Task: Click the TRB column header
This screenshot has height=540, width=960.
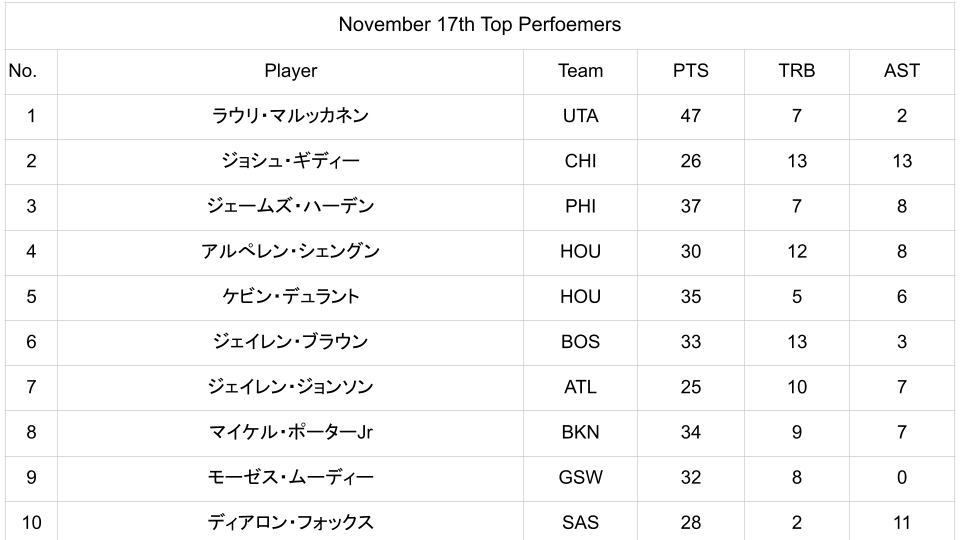Action: click(796, 71)
